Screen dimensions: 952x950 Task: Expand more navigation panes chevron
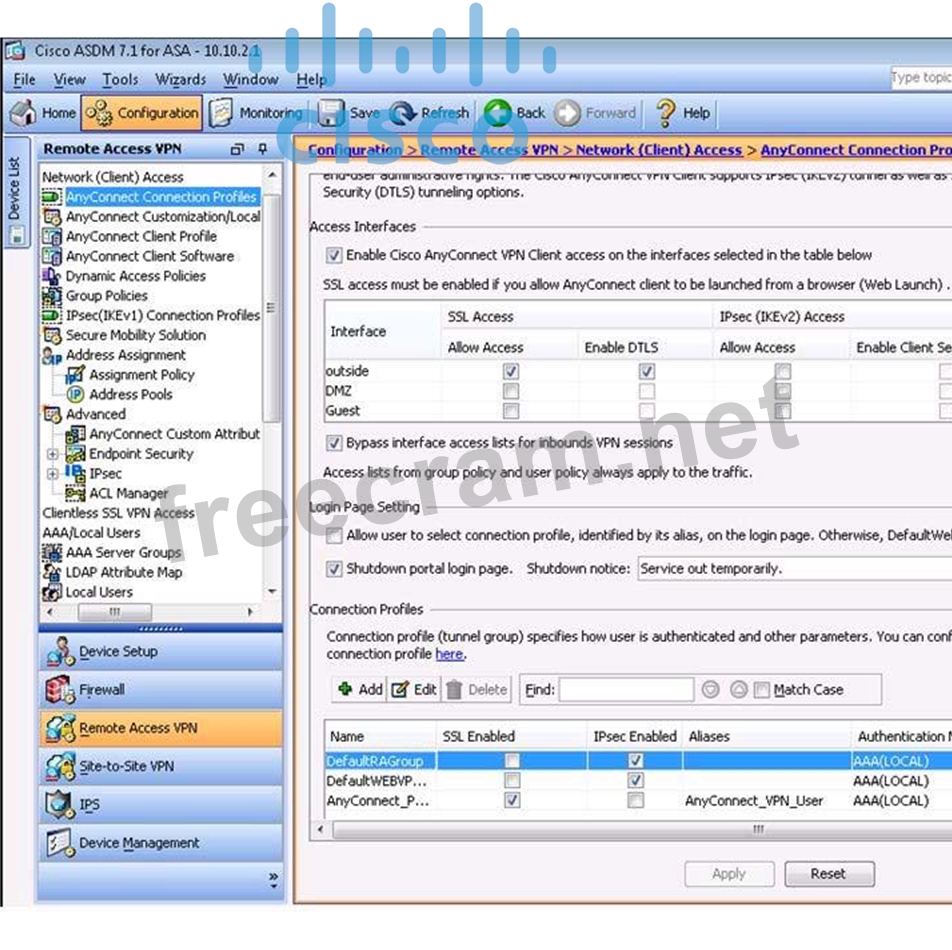tap(273, 879)
